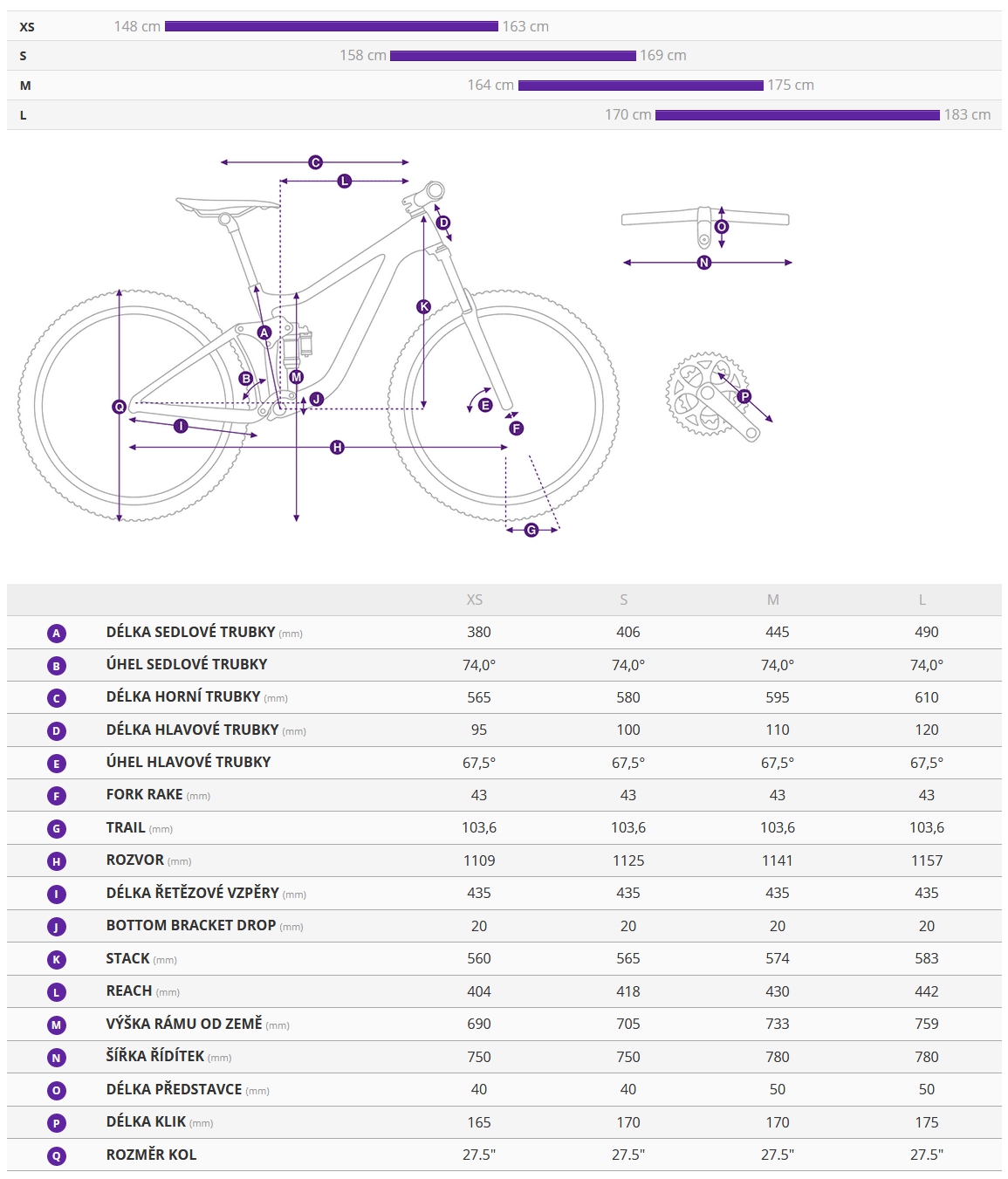Click the Reach row label
The image size is (1008, 1179).
tap(129, 990)
